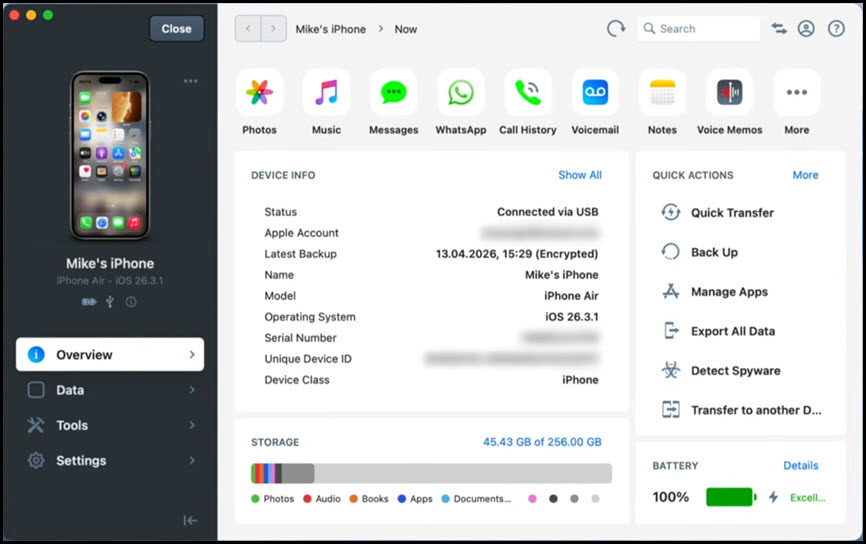Click the battery charging bolt icon
866x544 pixels.
(773, 497)
